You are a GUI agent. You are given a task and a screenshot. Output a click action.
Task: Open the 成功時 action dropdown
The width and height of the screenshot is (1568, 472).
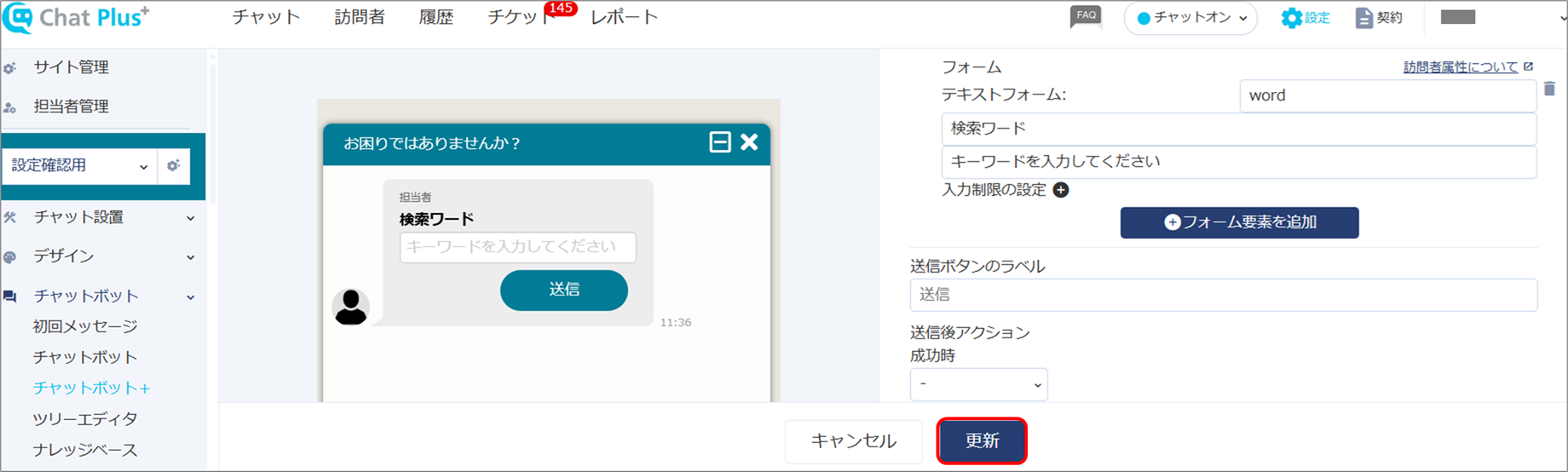(x=979, y=384)
